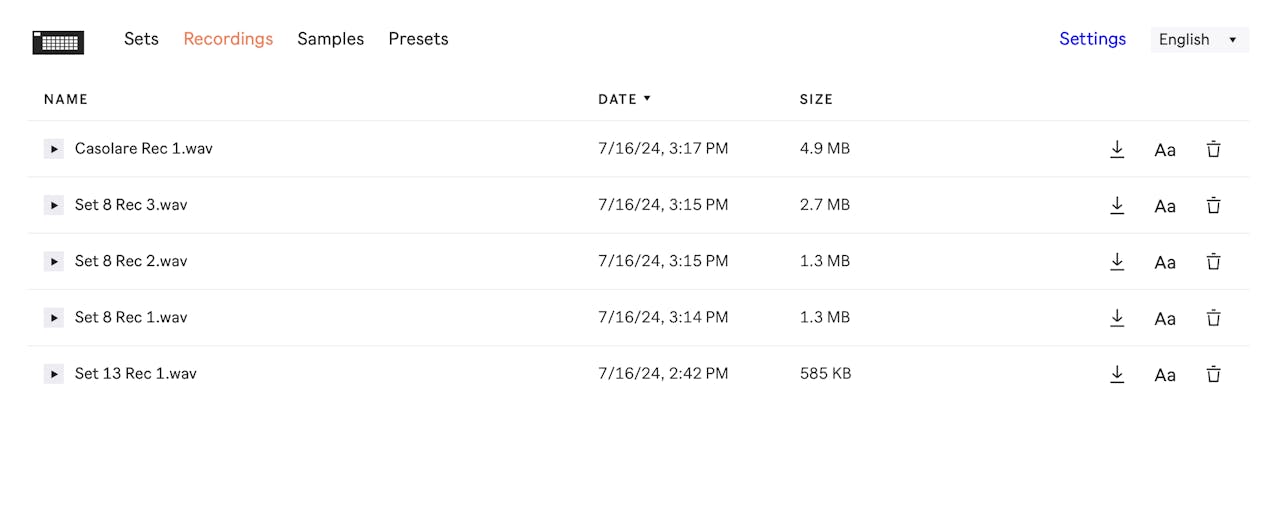This screenshot has width=1280, height=521.
Task: Rename Casolare Rec 1.wav recording
Action: [1165, 150]
